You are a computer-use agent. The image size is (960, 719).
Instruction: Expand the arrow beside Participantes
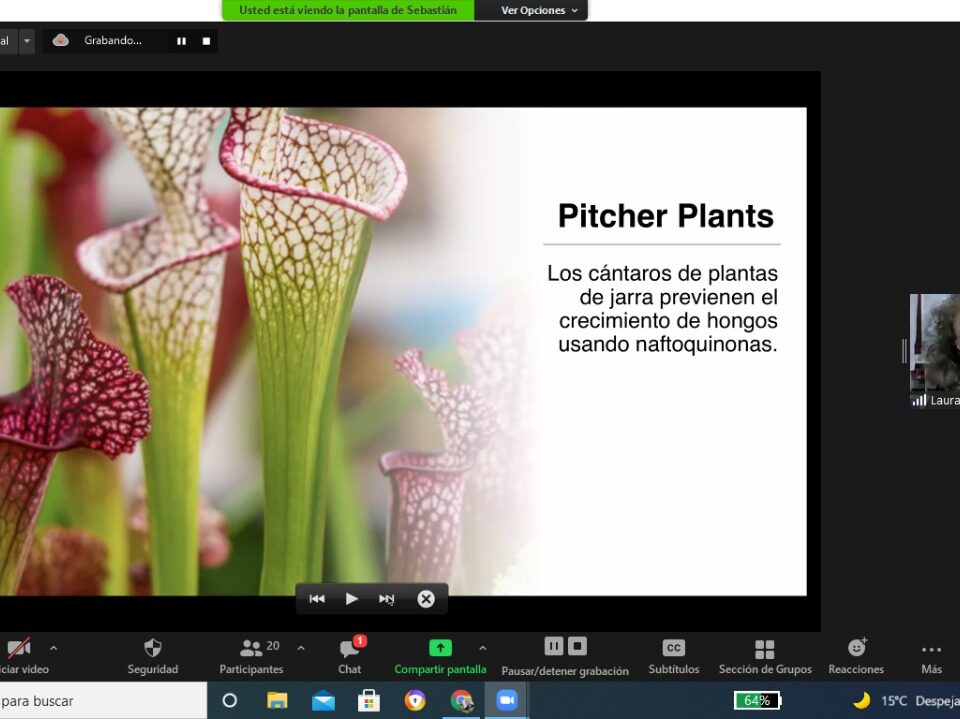[301, 648]
